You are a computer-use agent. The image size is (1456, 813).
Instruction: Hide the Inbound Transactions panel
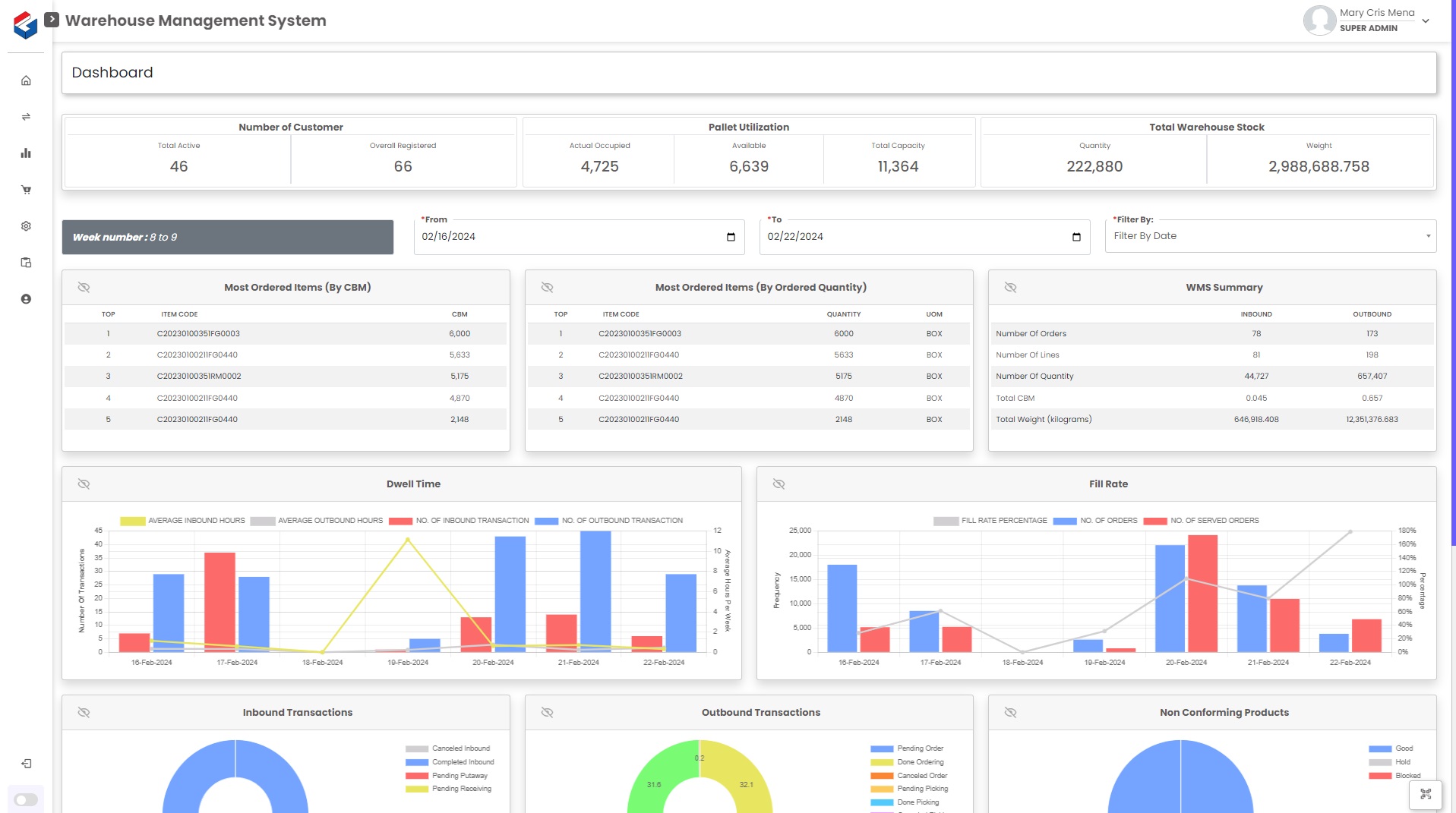click(84, 713)
